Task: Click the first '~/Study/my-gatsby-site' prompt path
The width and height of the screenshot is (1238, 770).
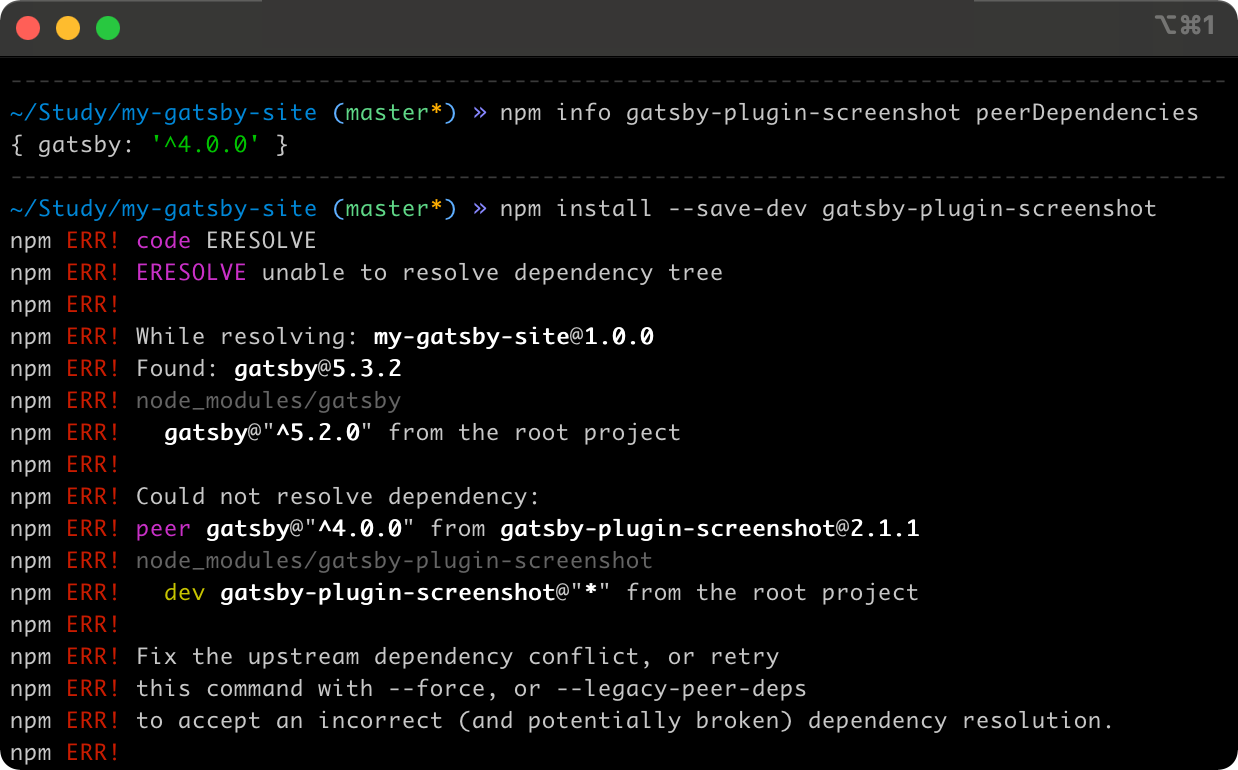Action: click(x=163, y=113)
